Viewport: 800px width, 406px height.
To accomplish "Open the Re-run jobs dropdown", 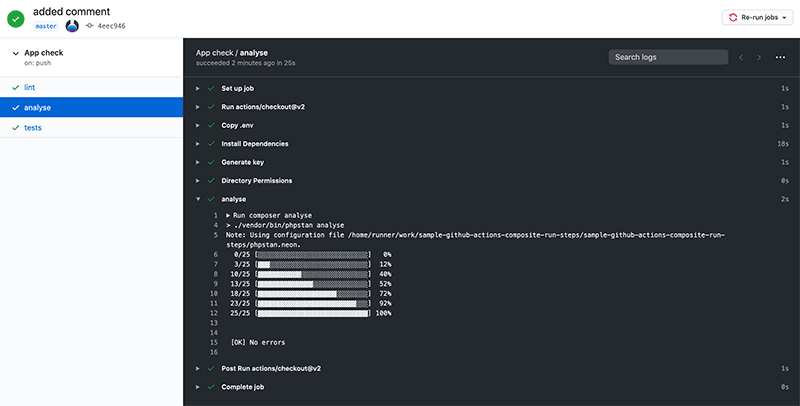I will pyautogui.click(x=757, y=18).
